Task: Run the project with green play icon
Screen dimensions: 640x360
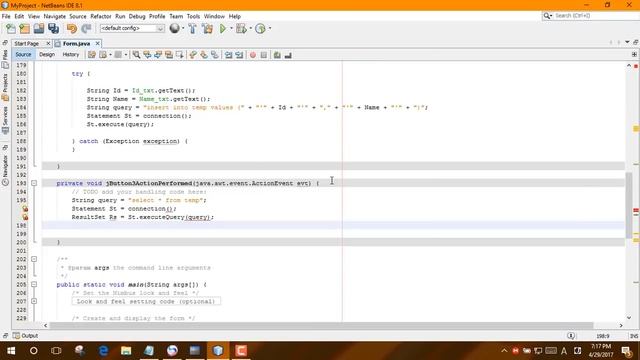Action: pos(223,29)
